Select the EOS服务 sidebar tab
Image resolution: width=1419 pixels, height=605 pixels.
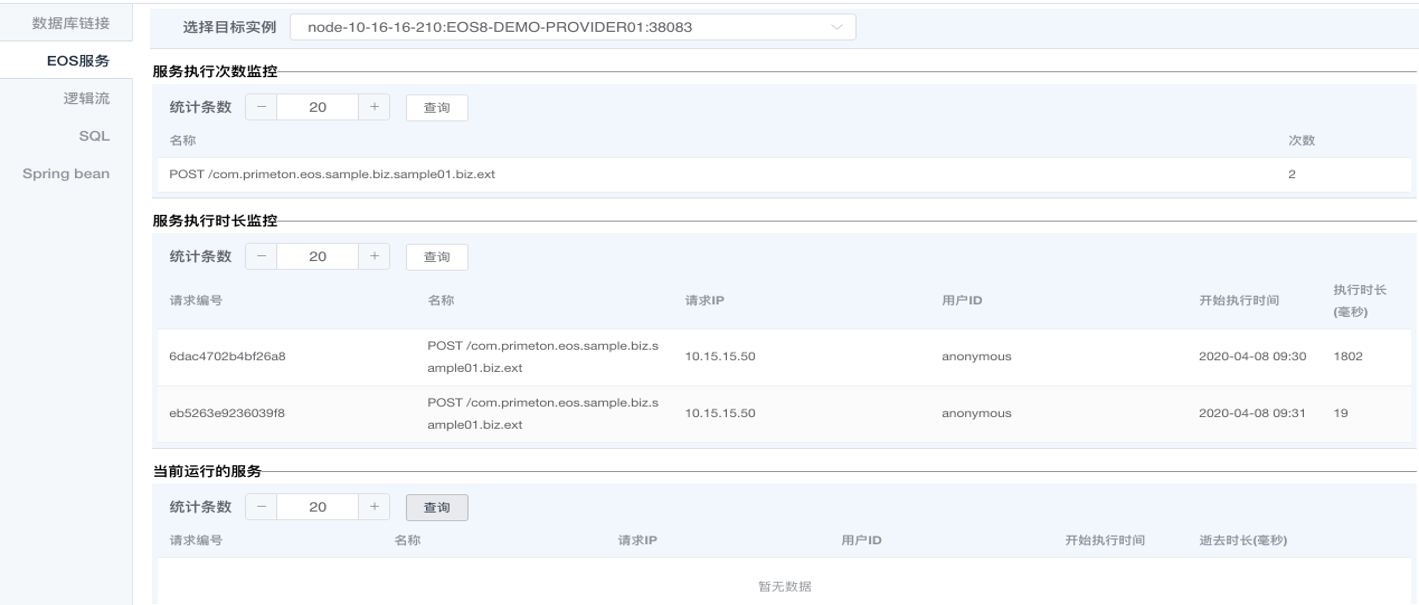[78, 61]
